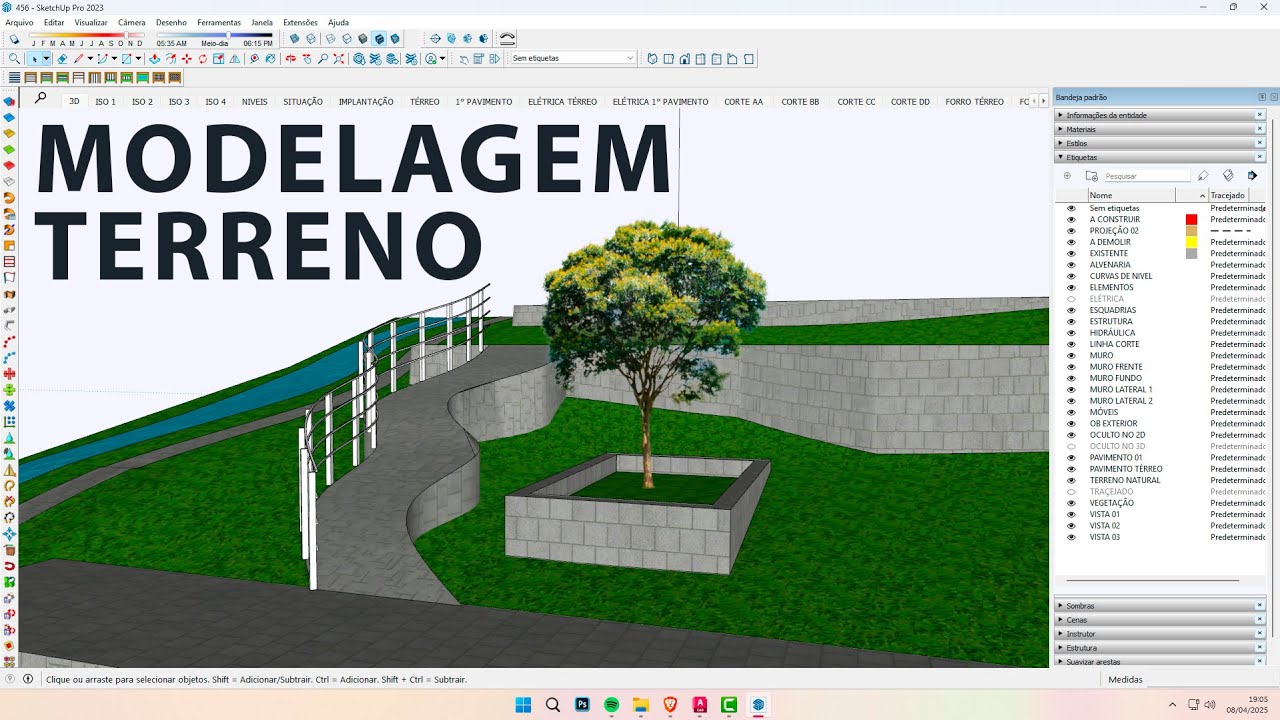Adjust the time-of-day shadow slider
This screenshot has height=720, width=1280.
tap(228, 36)
